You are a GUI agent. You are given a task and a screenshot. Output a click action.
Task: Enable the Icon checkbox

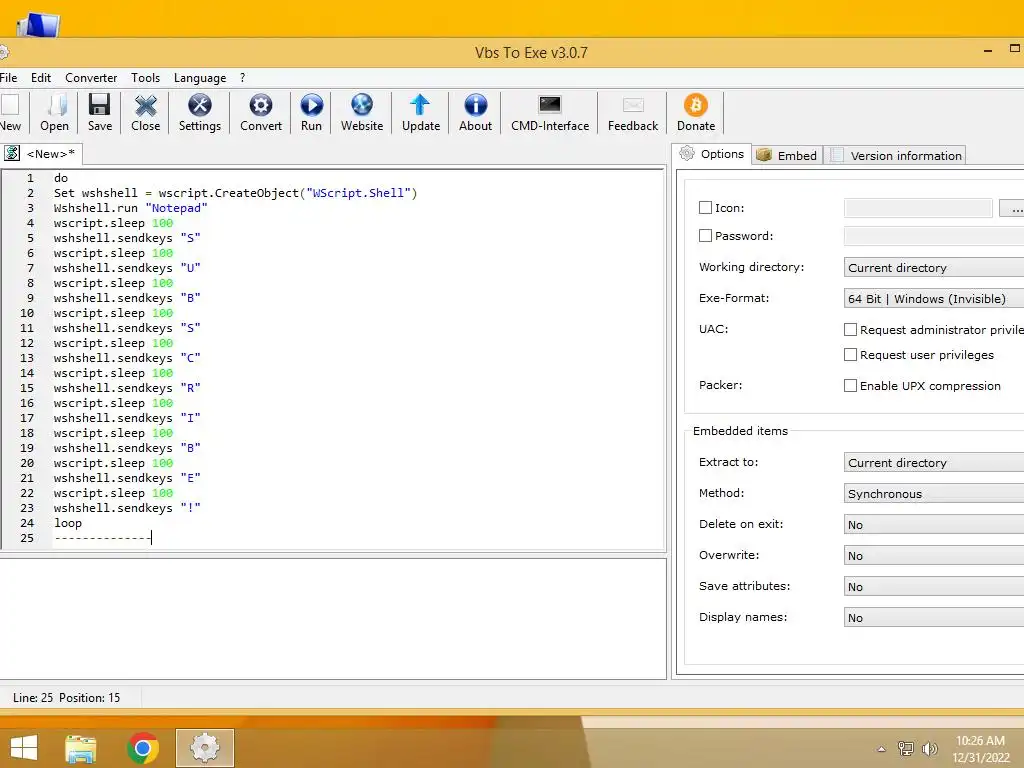[705, 208]
